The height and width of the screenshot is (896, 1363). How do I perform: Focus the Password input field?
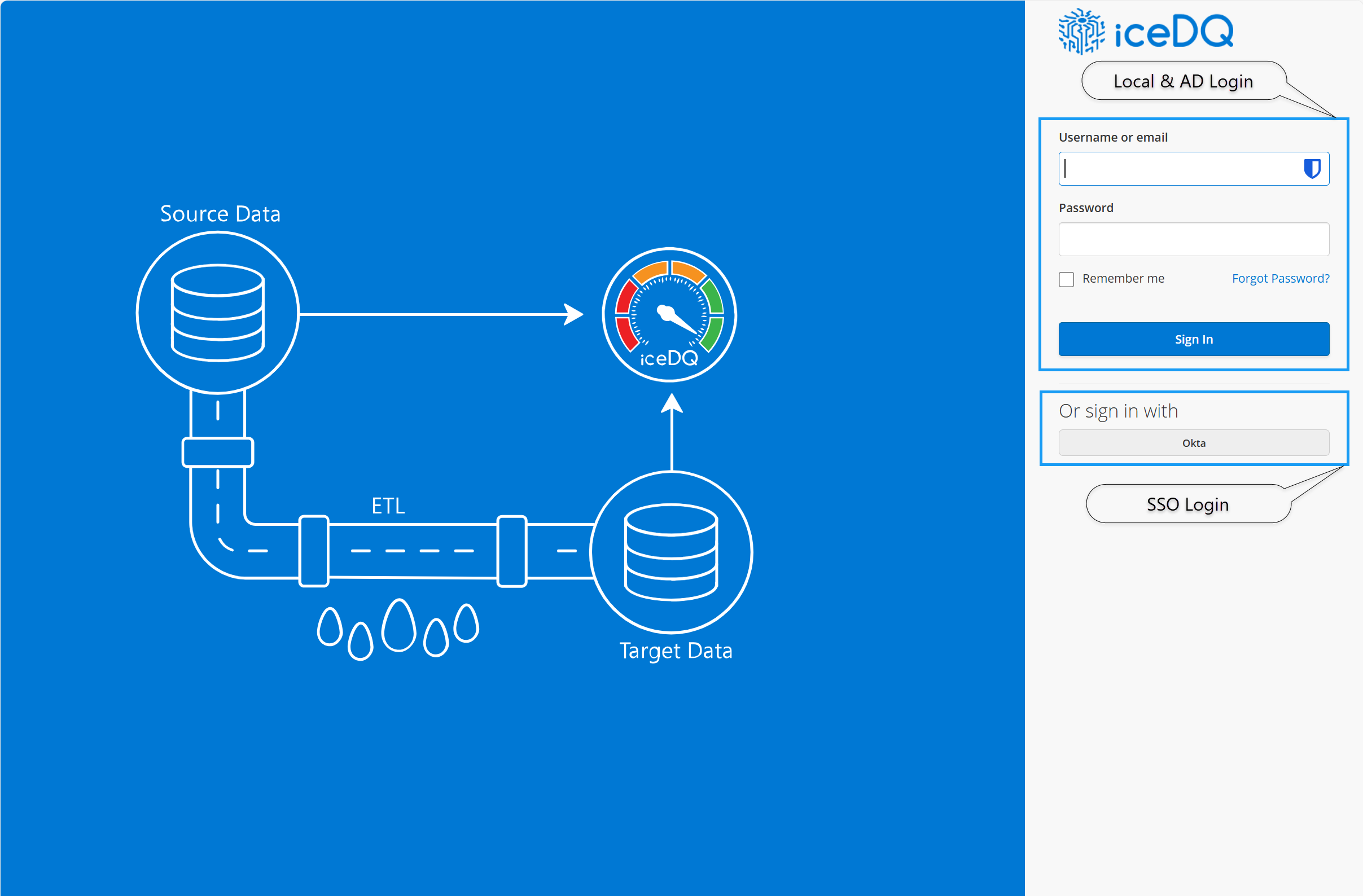click(1194, 239)
